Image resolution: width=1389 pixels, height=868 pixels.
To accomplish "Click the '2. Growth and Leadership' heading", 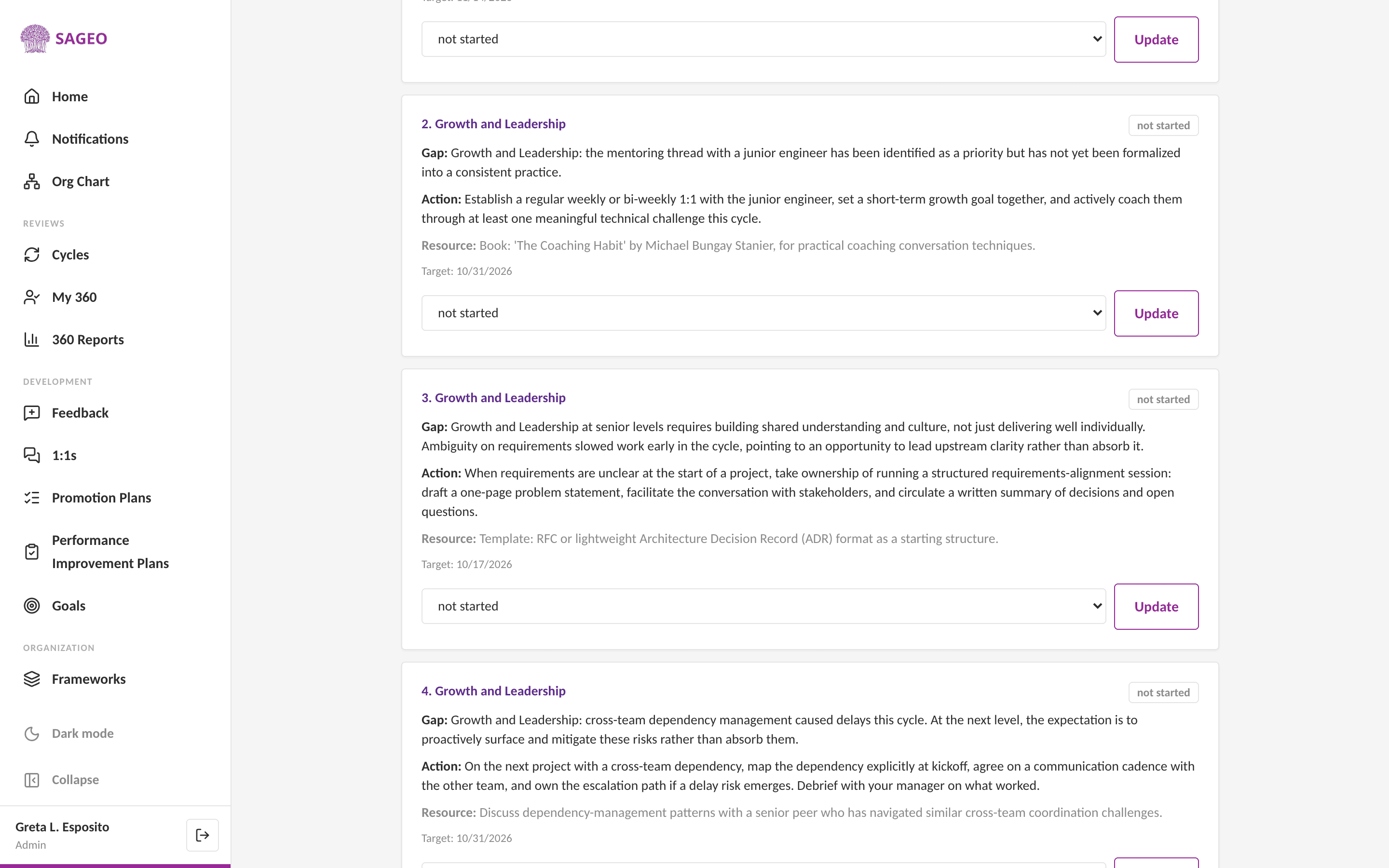I will (493, 124).
